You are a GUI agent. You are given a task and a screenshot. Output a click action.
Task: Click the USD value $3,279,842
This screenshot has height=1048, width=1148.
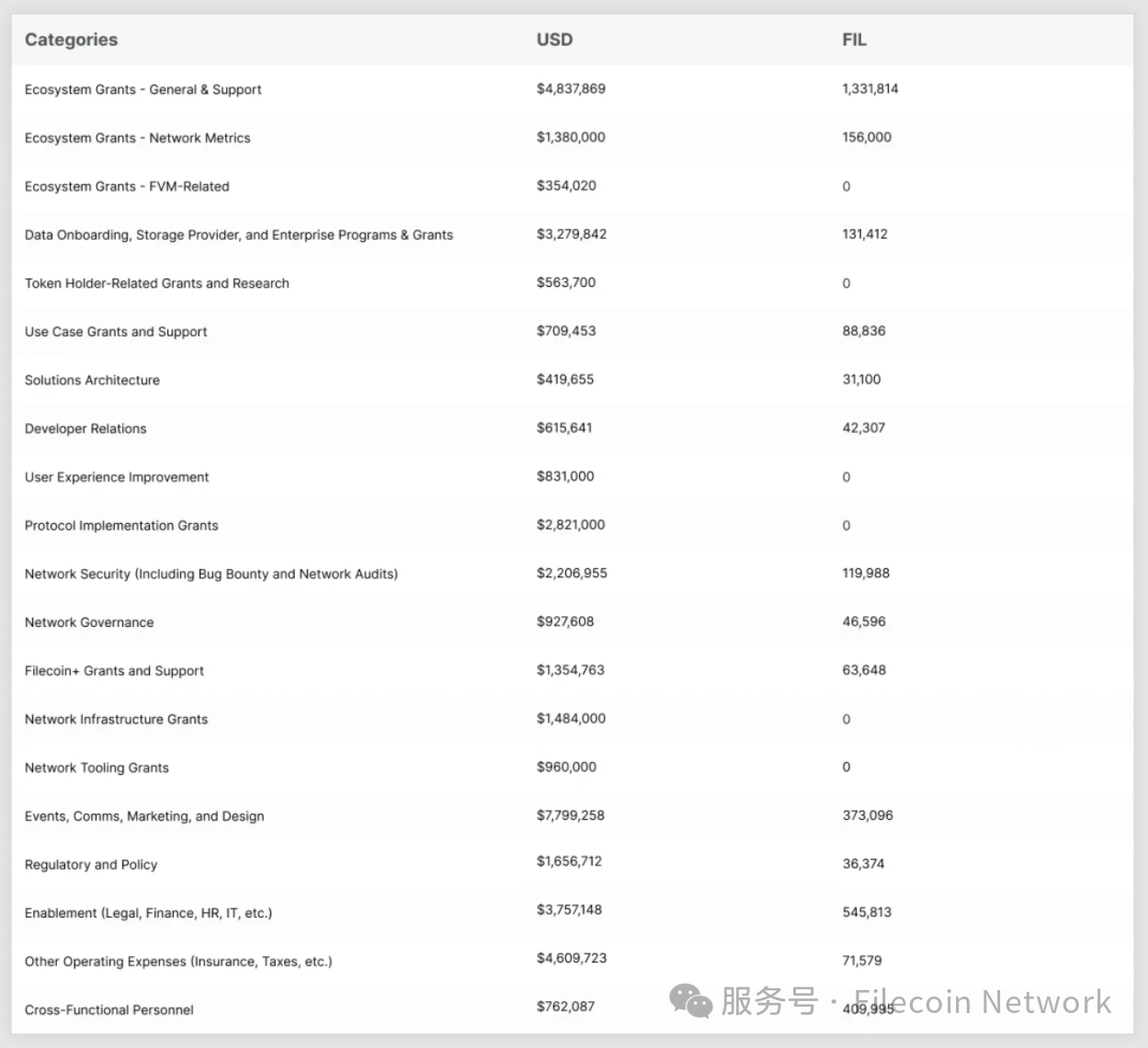pyautogui.click(x=572, y=234)
